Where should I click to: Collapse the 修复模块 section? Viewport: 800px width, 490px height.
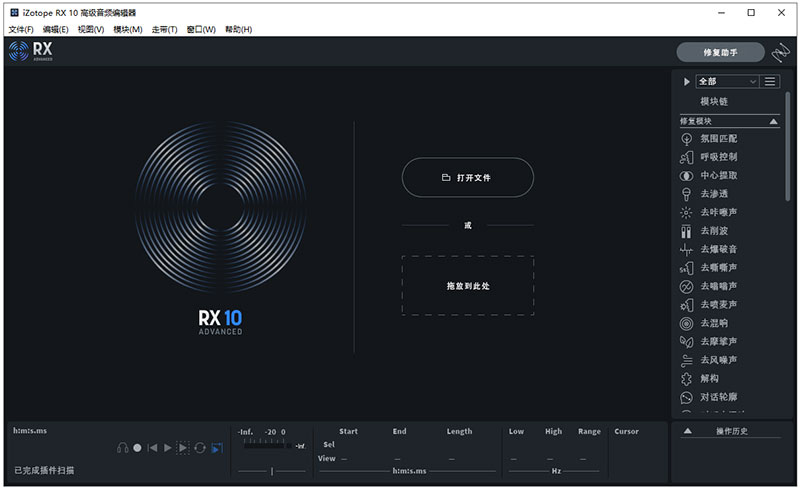(773, 121)
